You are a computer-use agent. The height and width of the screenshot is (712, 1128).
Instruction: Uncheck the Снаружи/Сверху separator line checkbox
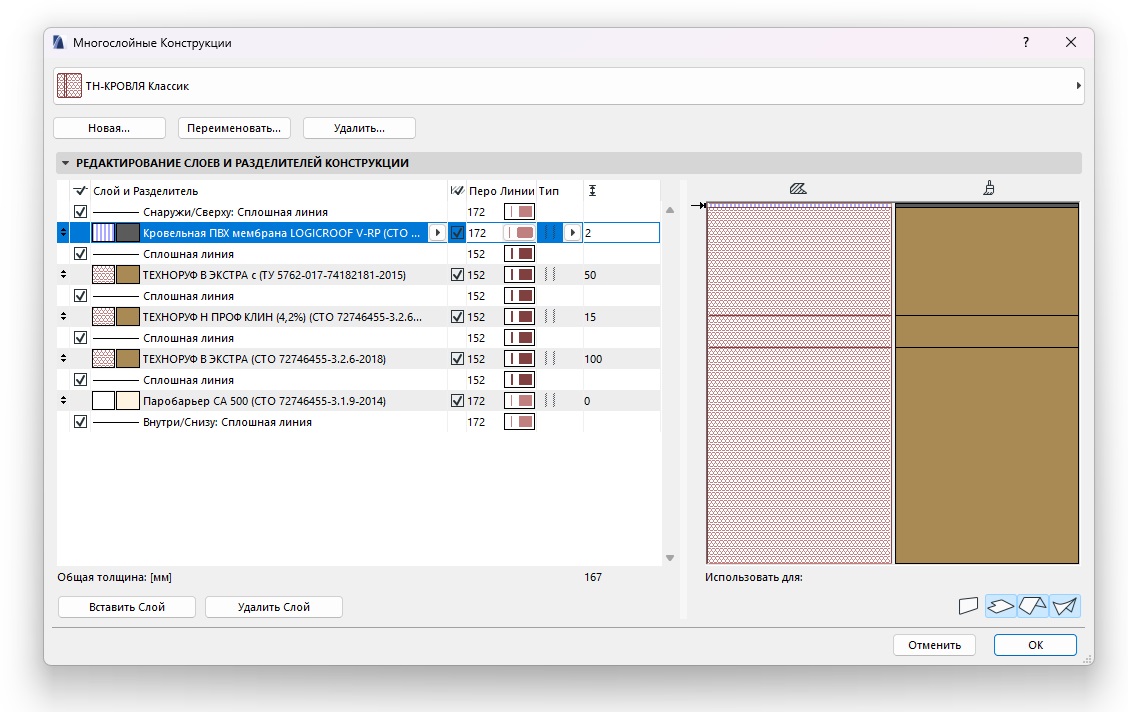click(x=81, y=212)
